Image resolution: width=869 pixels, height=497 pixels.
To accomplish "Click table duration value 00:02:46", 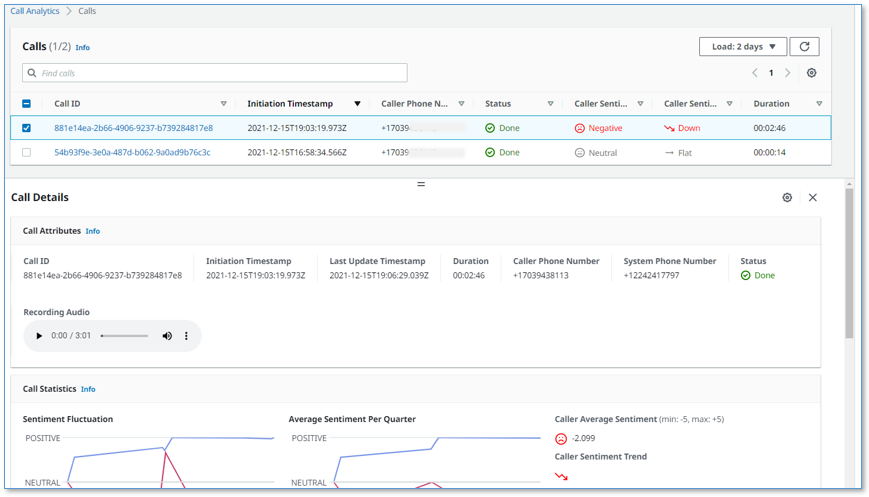I will pos(769,128).
